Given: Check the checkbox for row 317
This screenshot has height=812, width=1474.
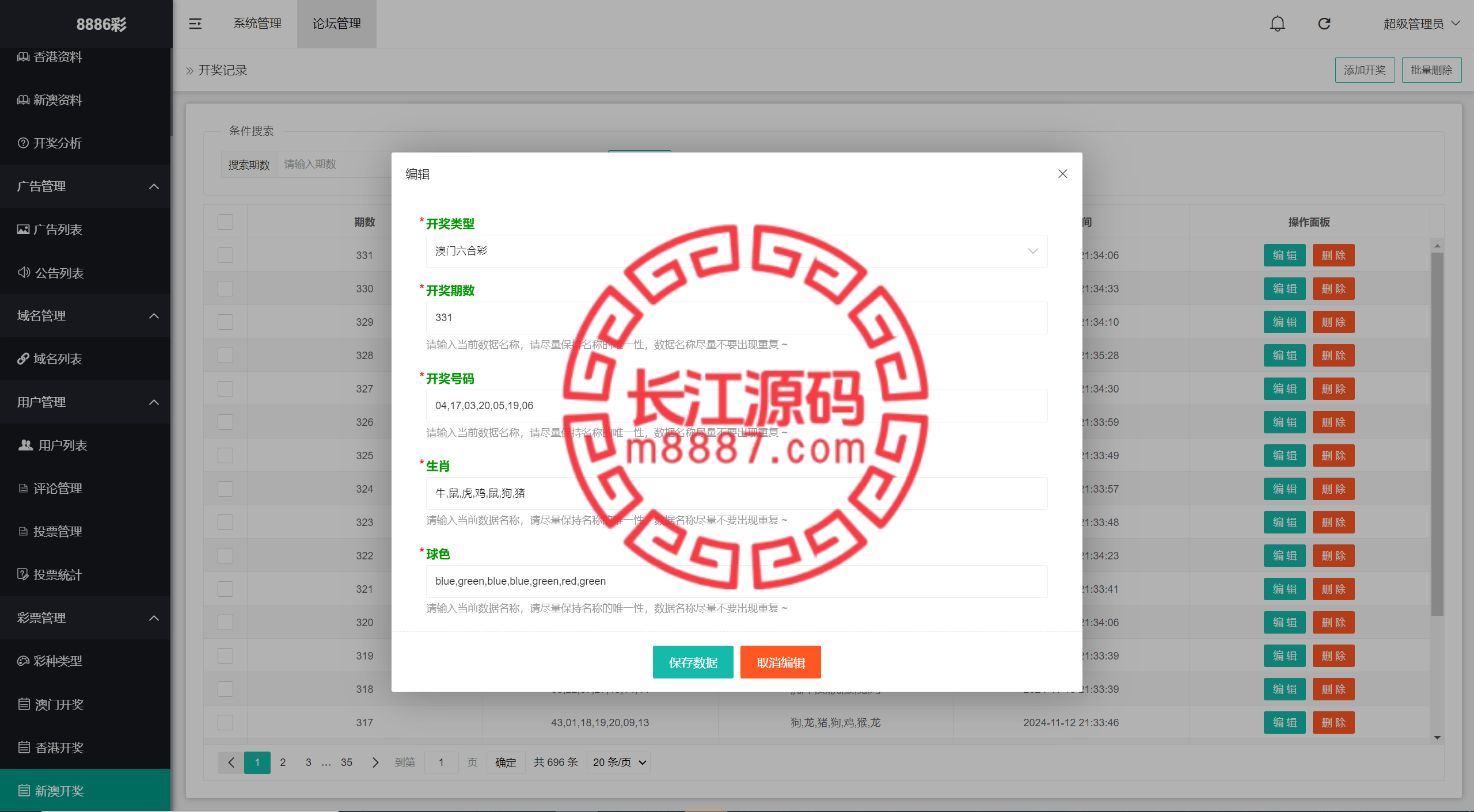Looking at the screenshot, I should point(225,722).
